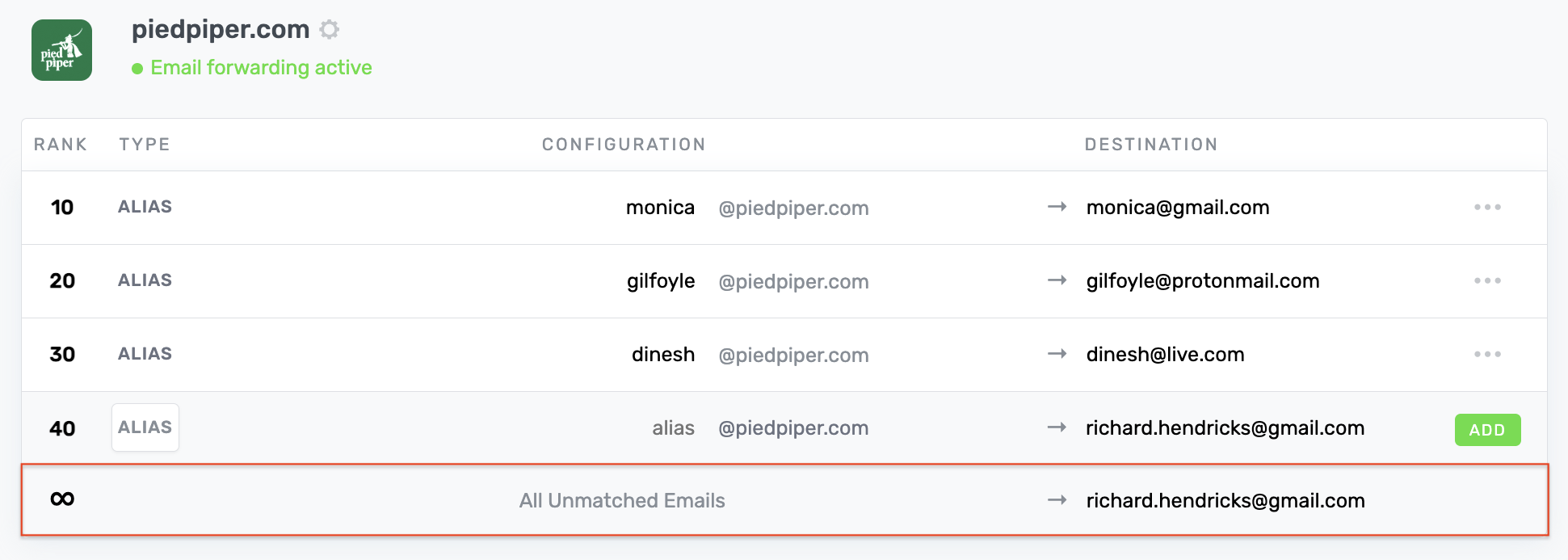The width and height of the screenshot is (1568, 560).
Task: Click the monica@gmail.com destination
Action: (x=1177, y=208)
